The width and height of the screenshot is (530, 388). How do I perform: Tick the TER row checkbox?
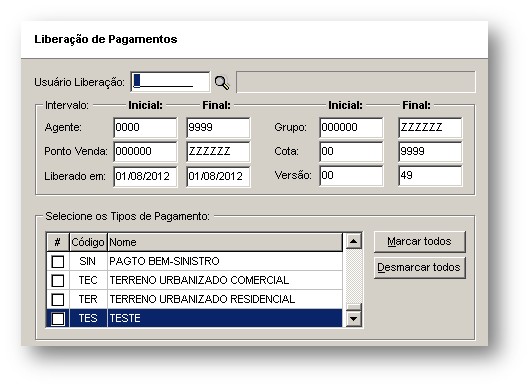click(x=58, y=299)
